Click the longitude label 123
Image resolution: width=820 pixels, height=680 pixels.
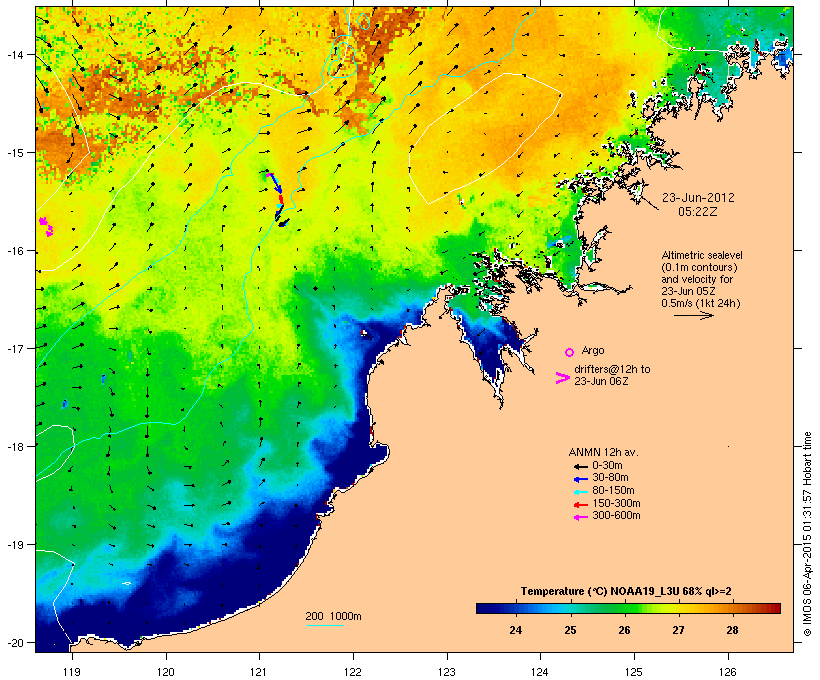pos(447,672)
